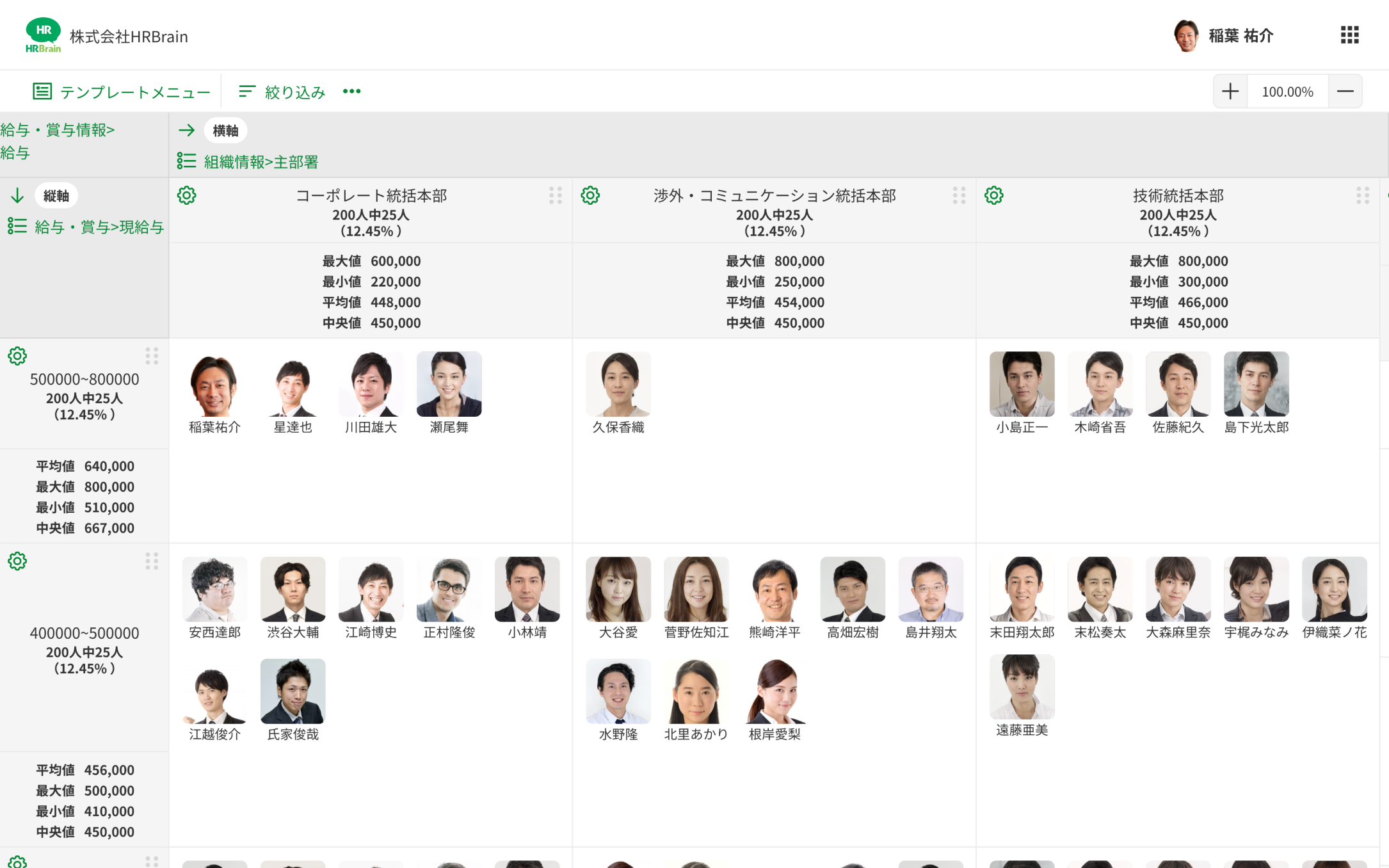Open the apps grid menu icon
Image resolution: width=1389 pixels, height=868 pixels.
tap(1349, 35)
